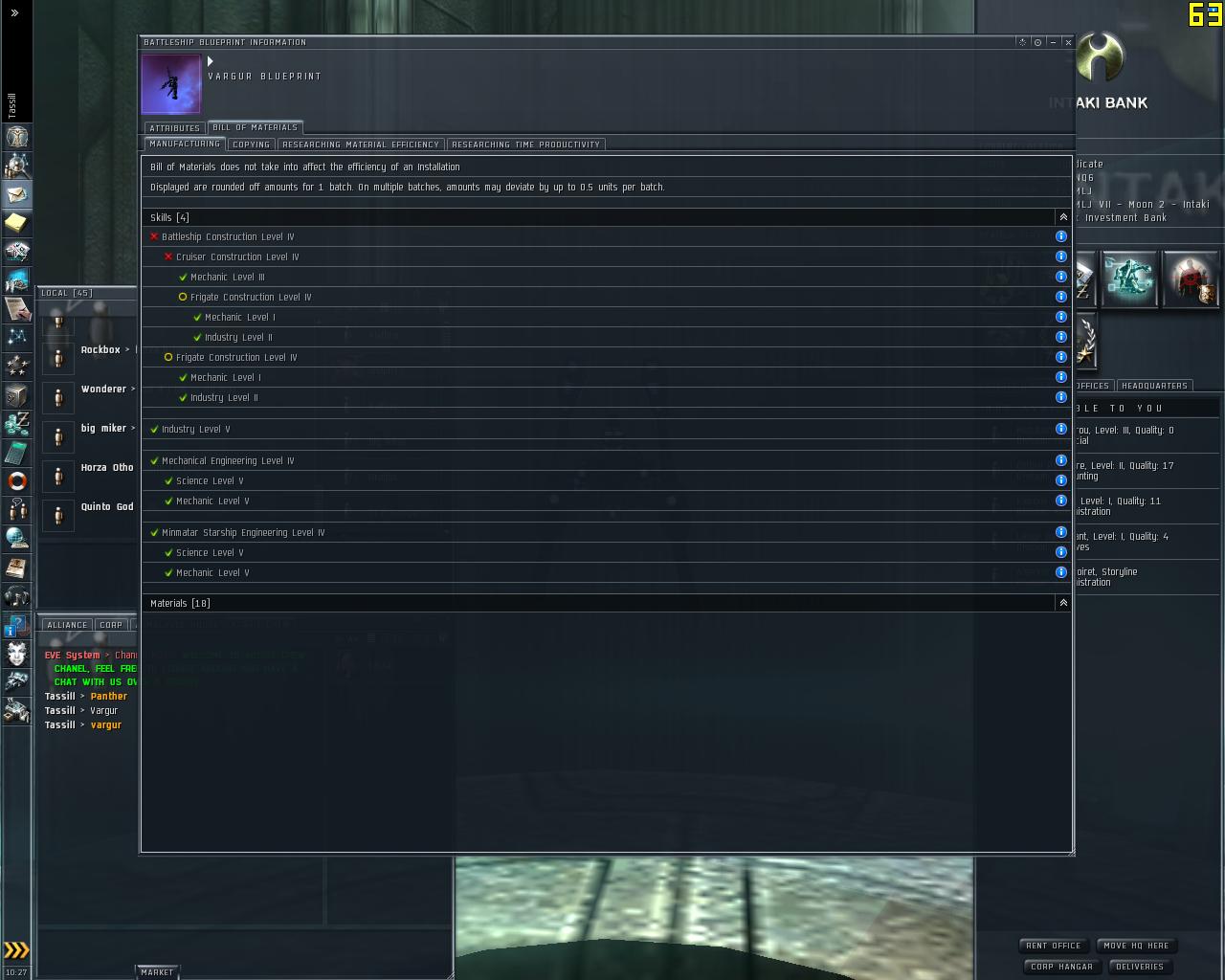Show info for Mechanical Engineering Level IV
Screen dimensions: 1225x980
(x=1060, y=460)
